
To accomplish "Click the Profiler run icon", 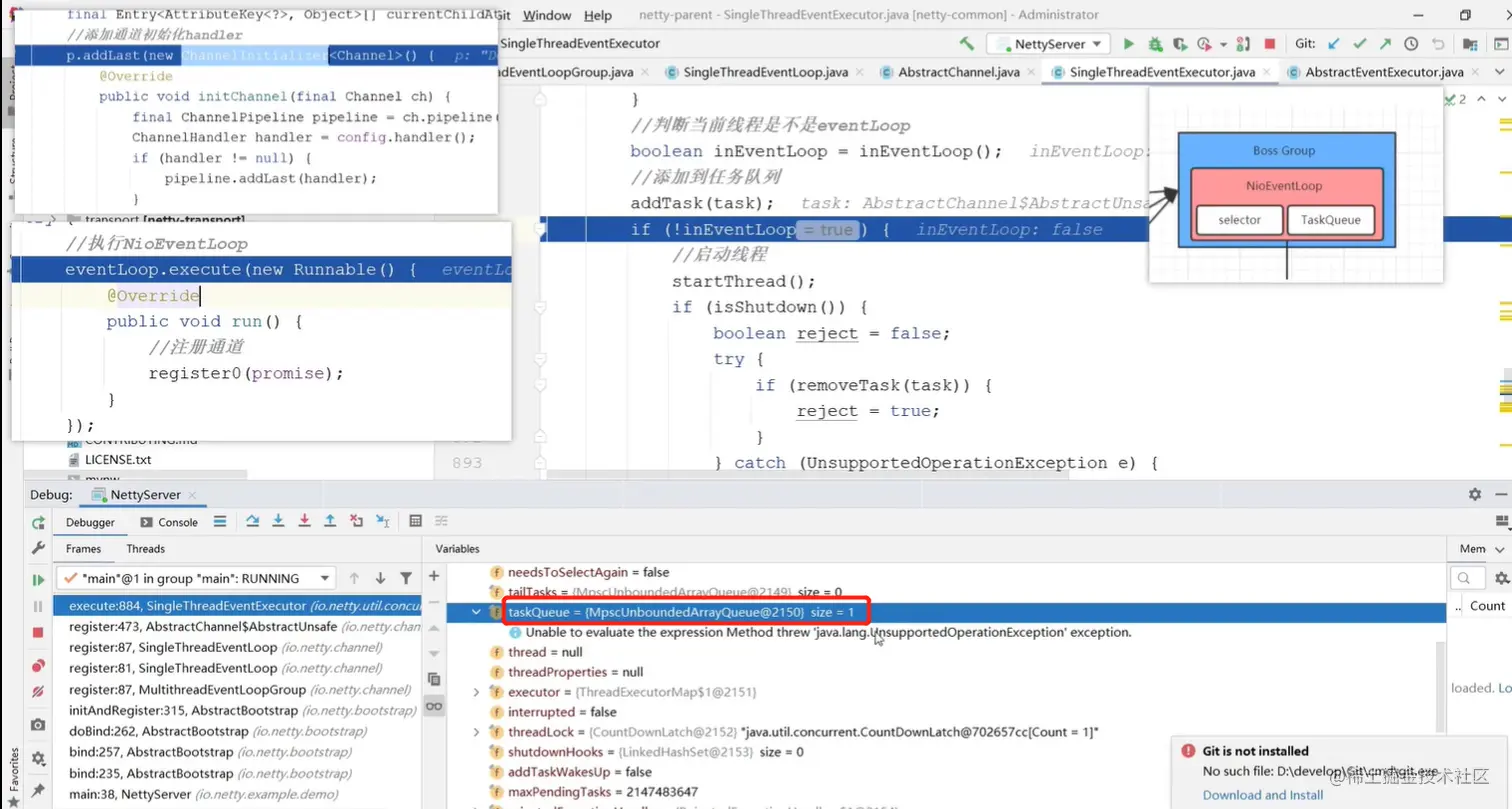I will pyautogui.click(x=1204, y=44).
